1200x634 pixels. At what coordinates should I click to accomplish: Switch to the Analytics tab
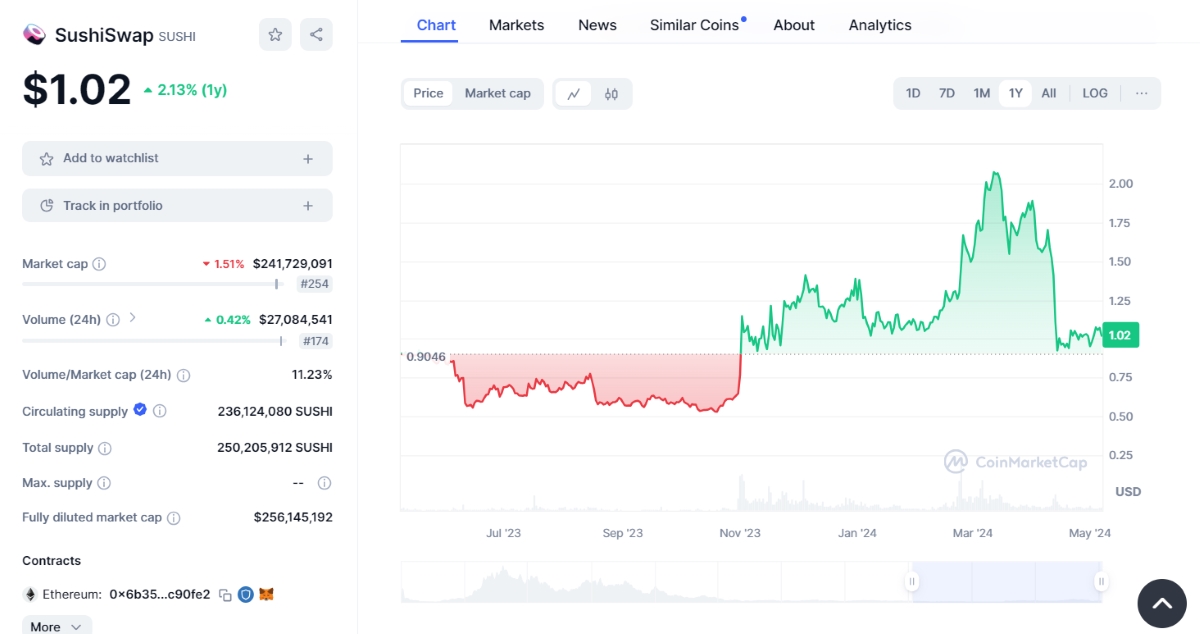pyautogui.click(x=879, y=25)
